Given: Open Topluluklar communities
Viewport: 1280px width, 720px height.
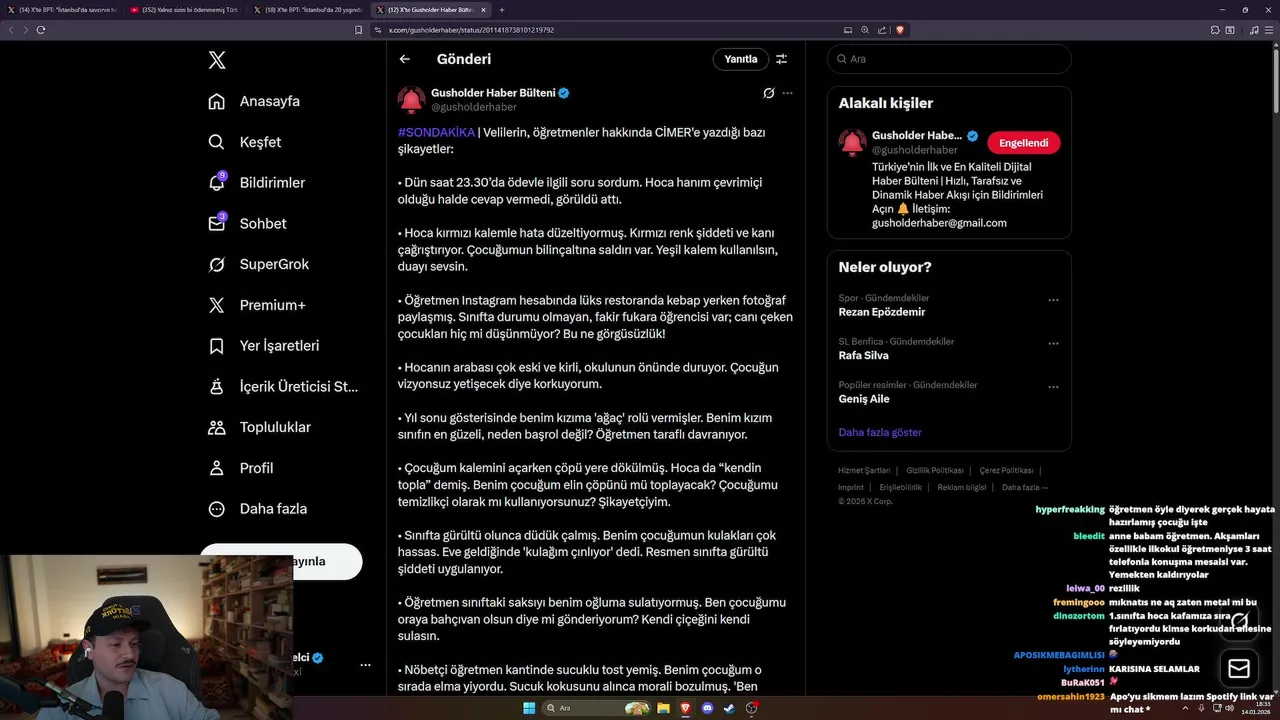Looking at the screenshot, I should pos(259,427).
